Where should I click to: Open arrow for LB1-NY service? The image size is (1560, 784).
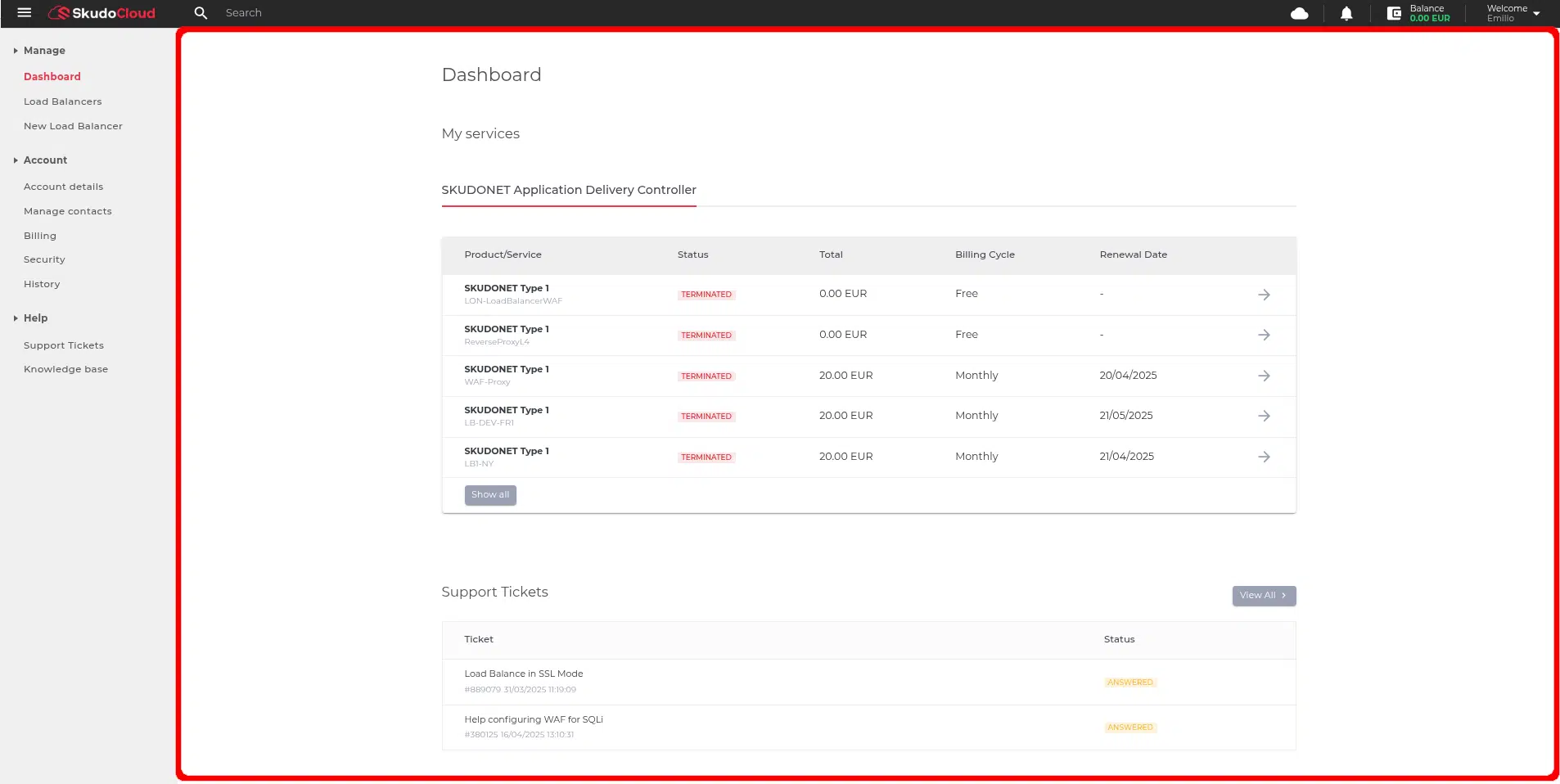pyautogui.click(x=1264, y=457)
